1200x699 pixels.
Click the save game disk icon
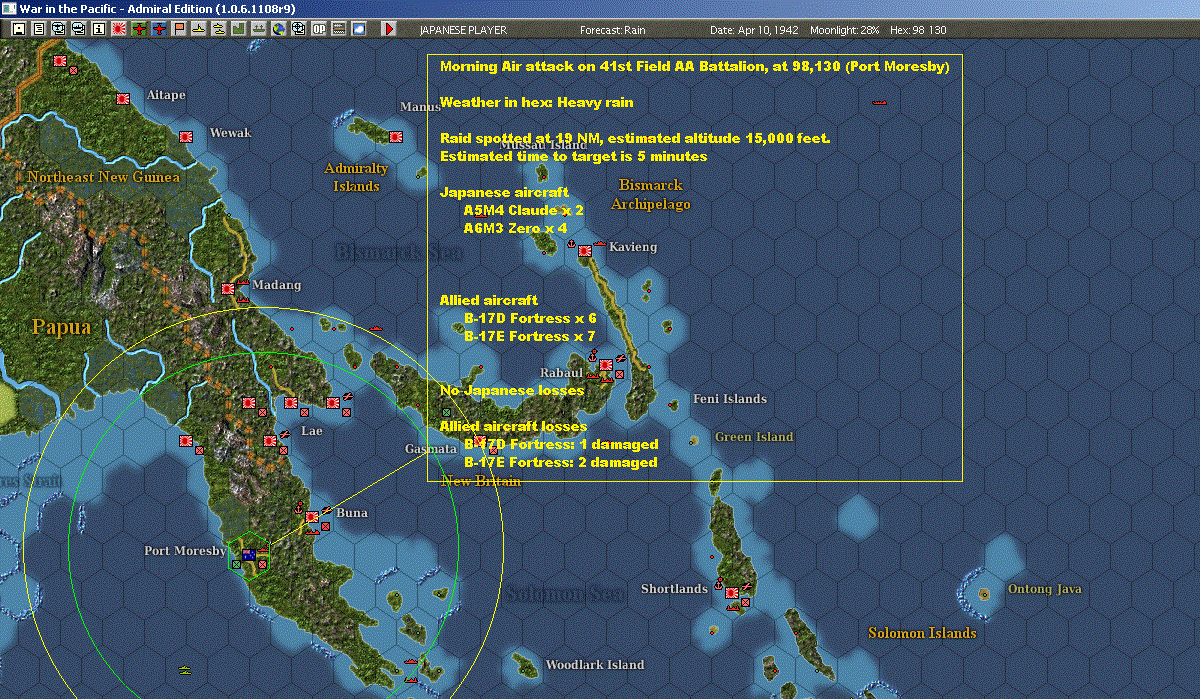(19, 29)
